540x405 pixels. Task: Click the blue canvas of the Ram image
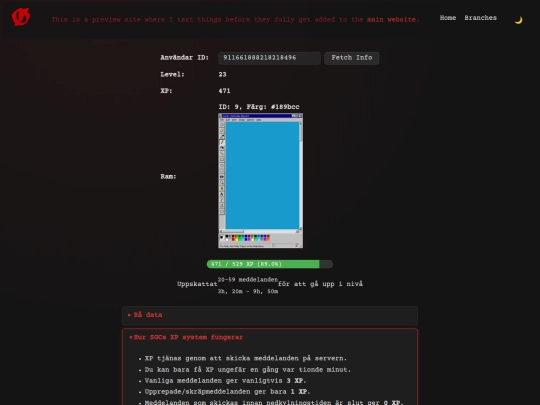coord(262,175)
